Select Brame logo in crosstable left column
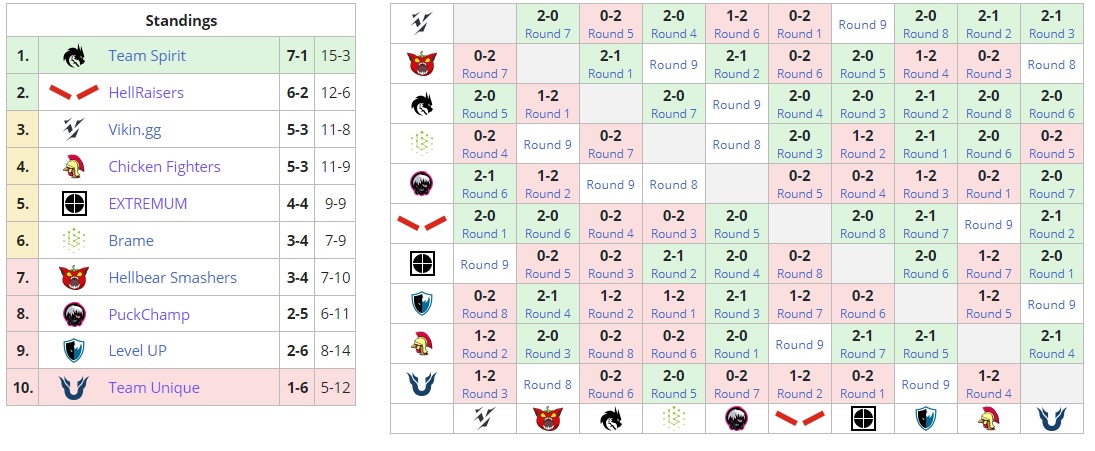1095x451 pixels. point(421,144)
